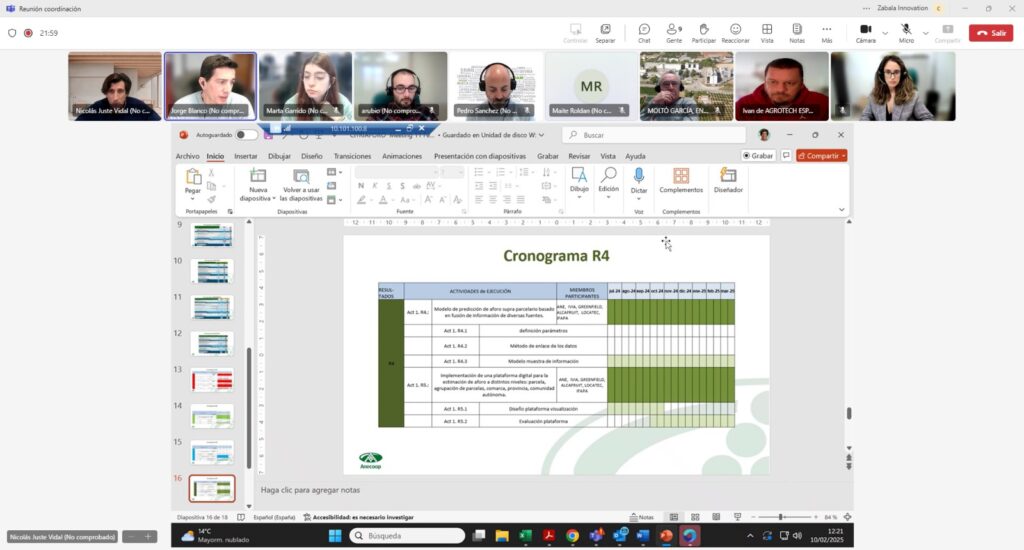
Task: Toggle Cursiva italic formatting
Action: pyautogui.click(x=375, y=186)
